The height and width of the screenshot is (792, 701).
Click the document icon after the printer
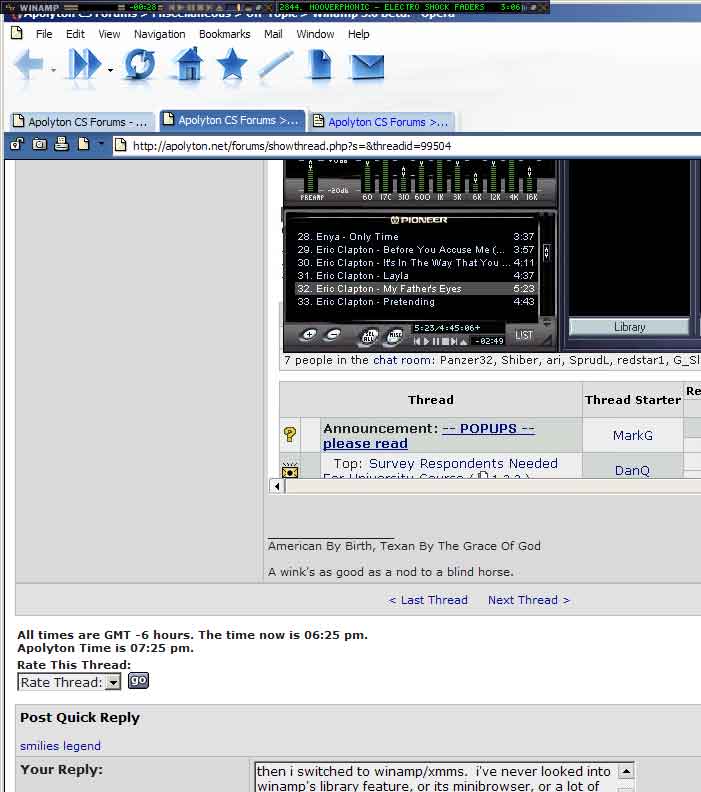tap(83, 144)
